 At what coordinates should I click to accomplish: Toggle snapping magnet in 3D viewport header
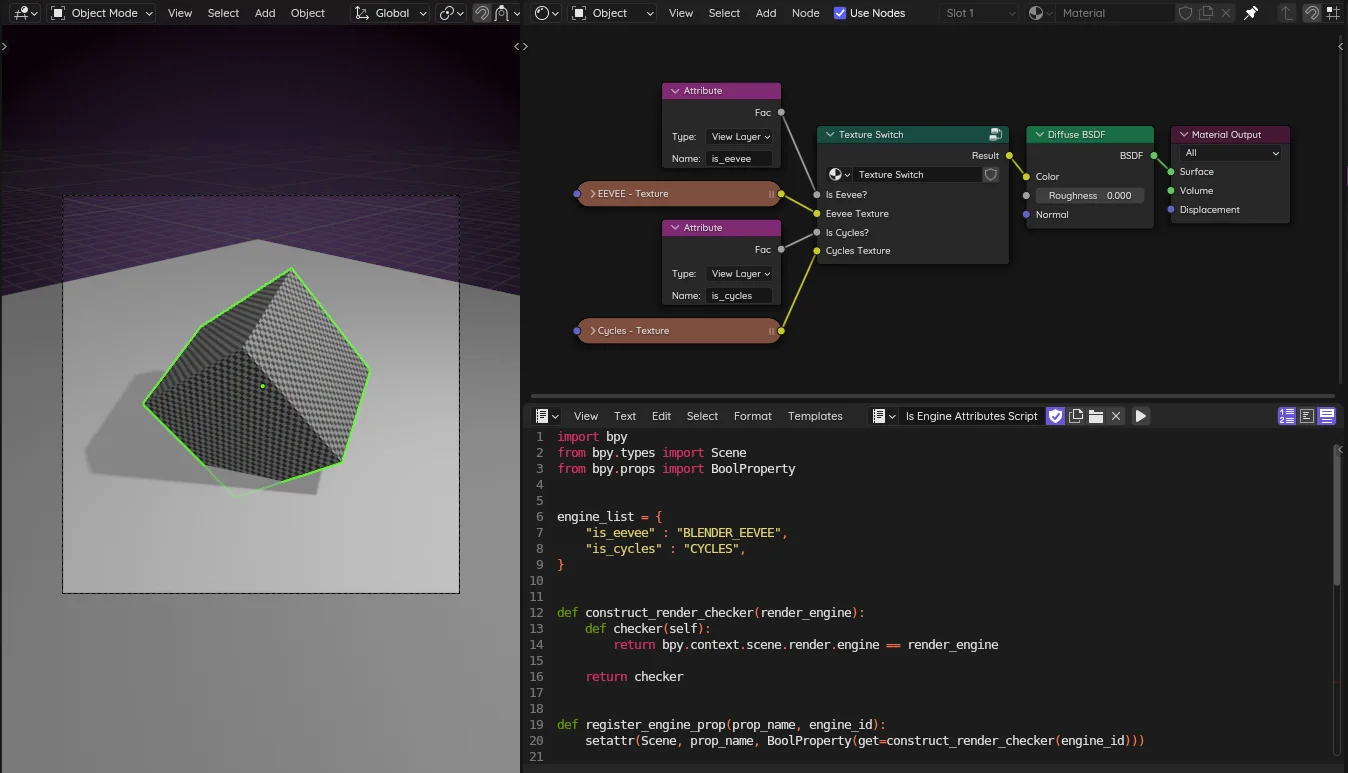pyautogui.click(x=482, y=13)
